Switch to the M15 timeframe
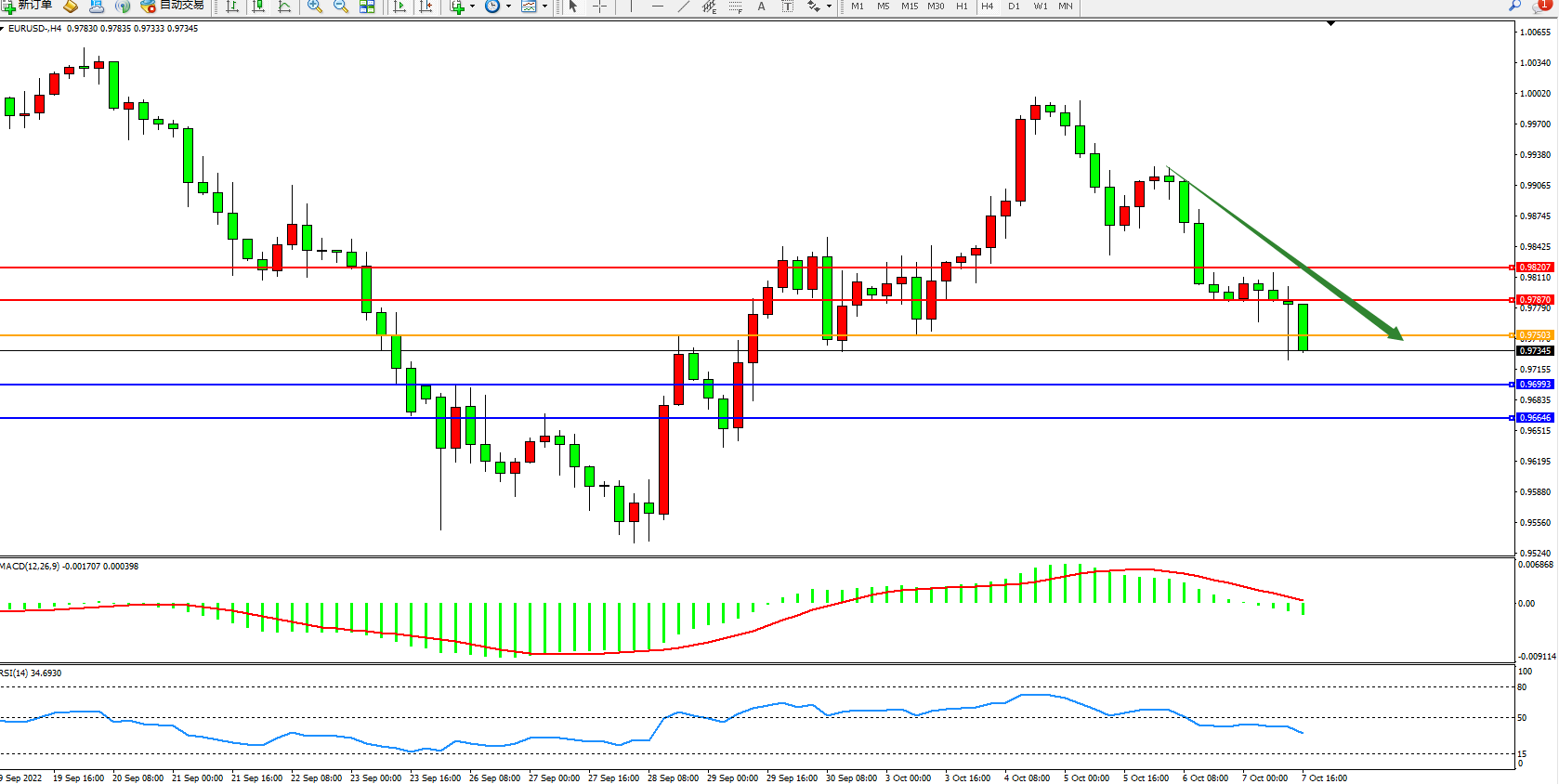This screenshot has height=784, width=1559. 909,7
